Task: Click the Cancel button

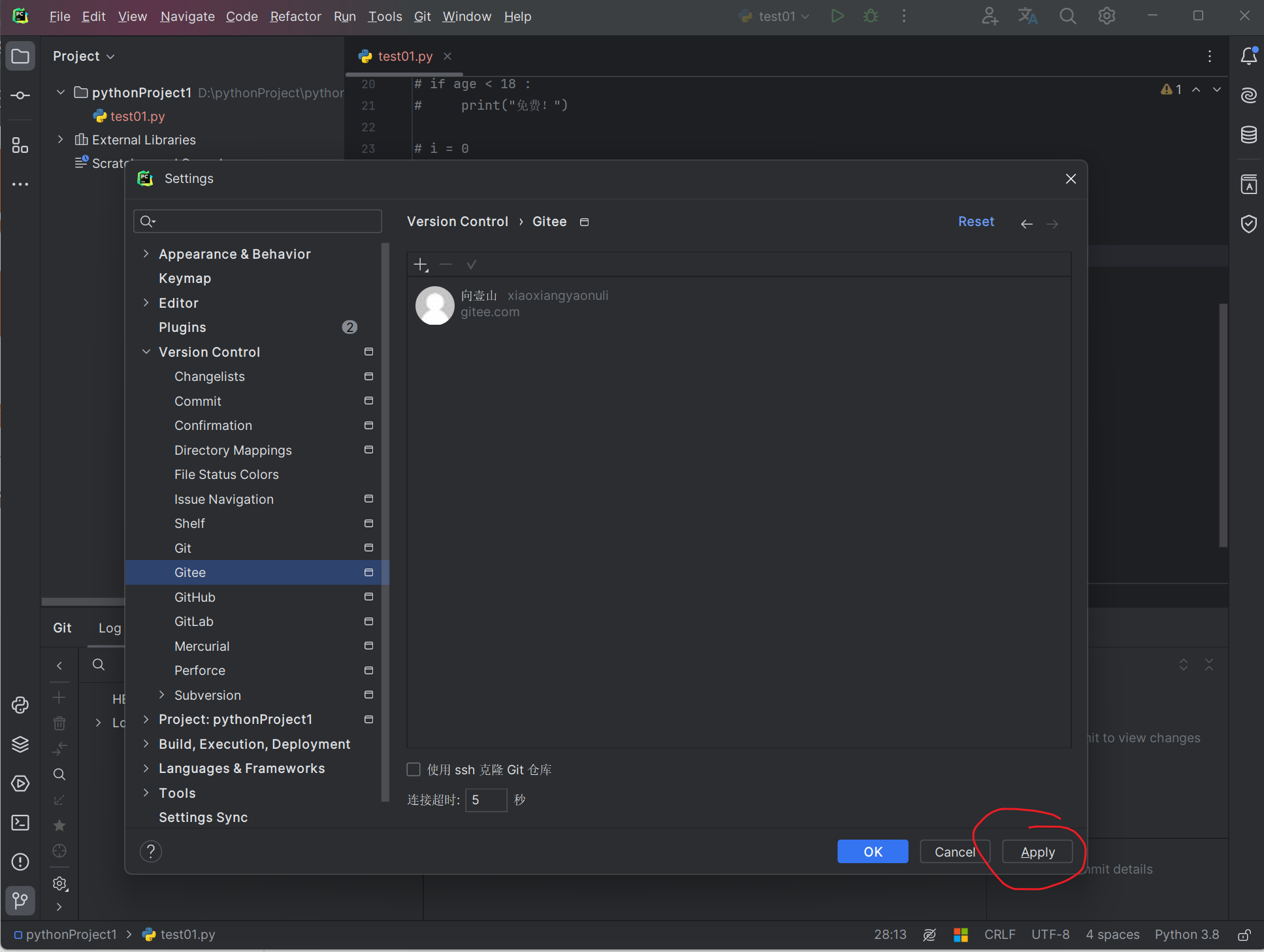Action: coord(954,852)
